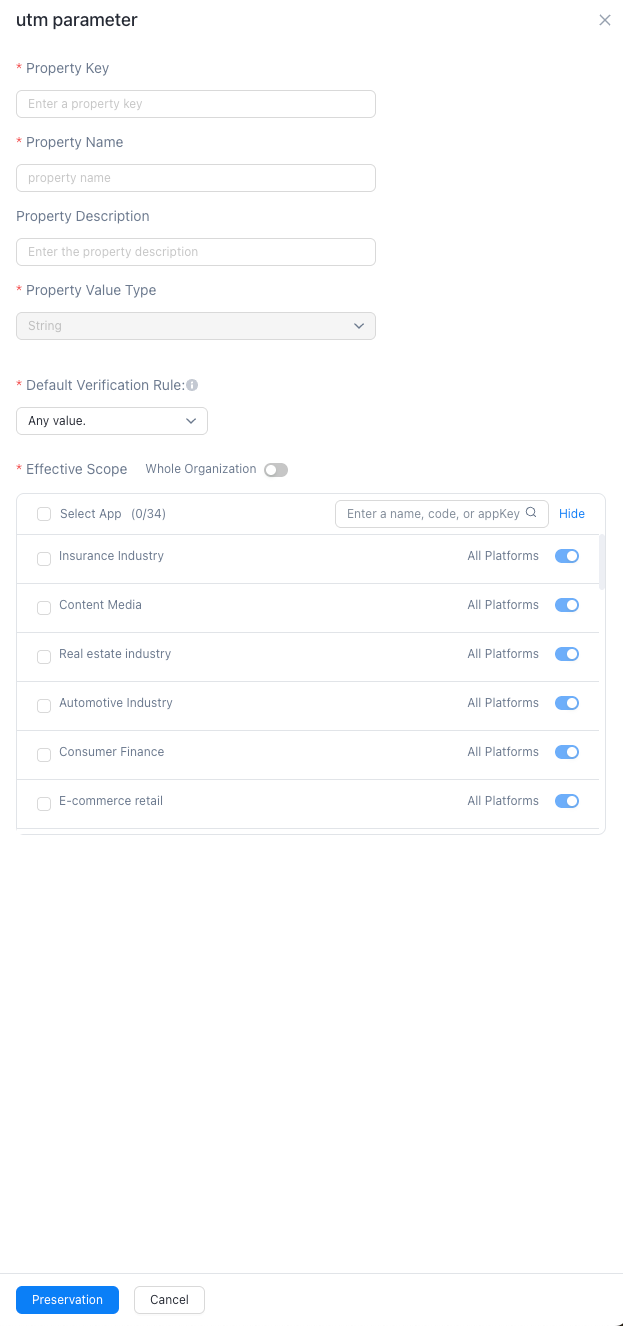Image resolution: width=623 pixels, height=1326 pixels.
Task: Click the app list vertical scrollbar
Action: tap(602, 562)
